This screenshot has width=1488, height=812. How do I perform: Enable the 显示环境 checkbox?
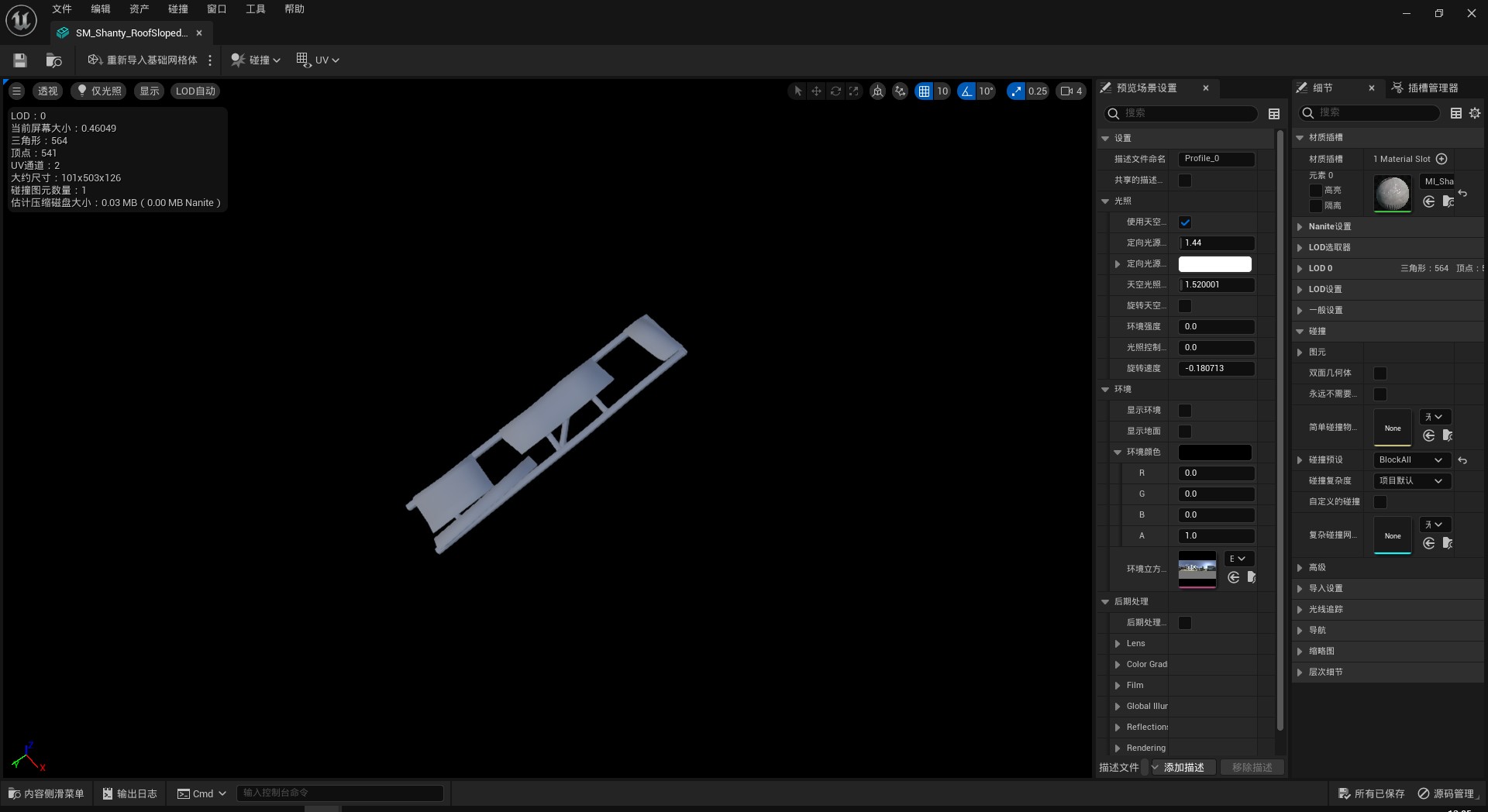(x=1185, y=411)
